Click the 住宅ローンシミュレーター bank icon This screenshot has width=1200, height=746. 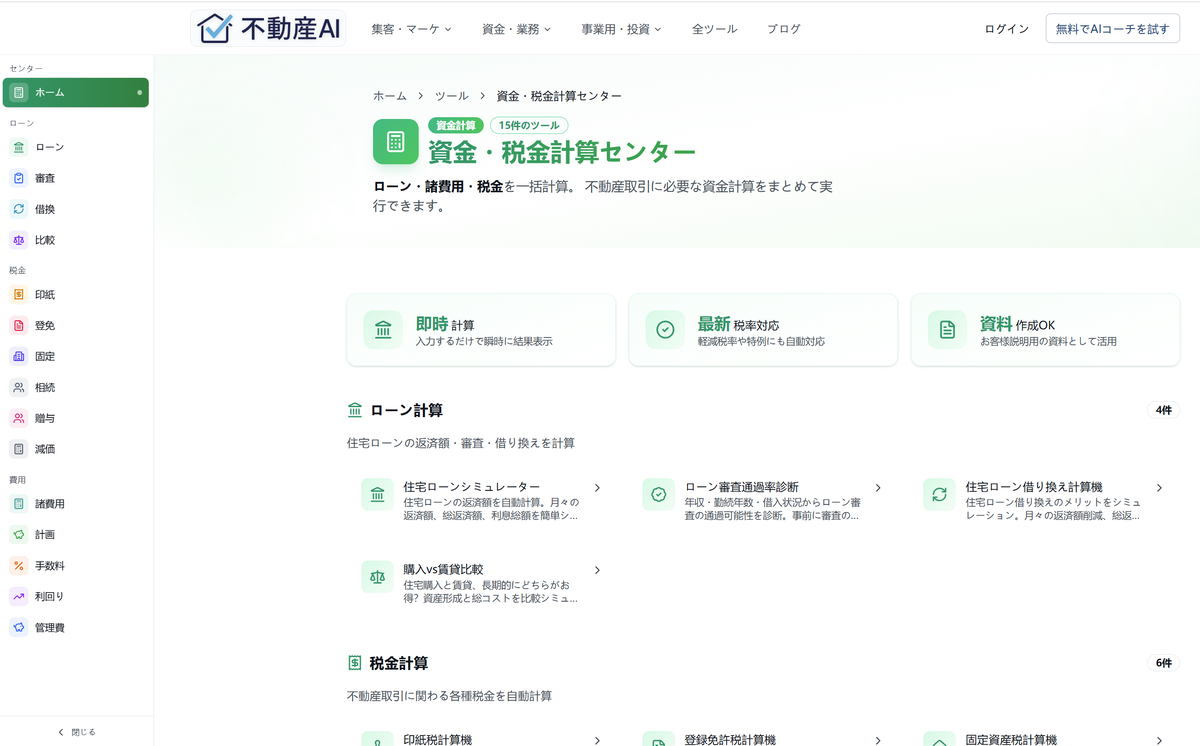(x=377, y=494)
